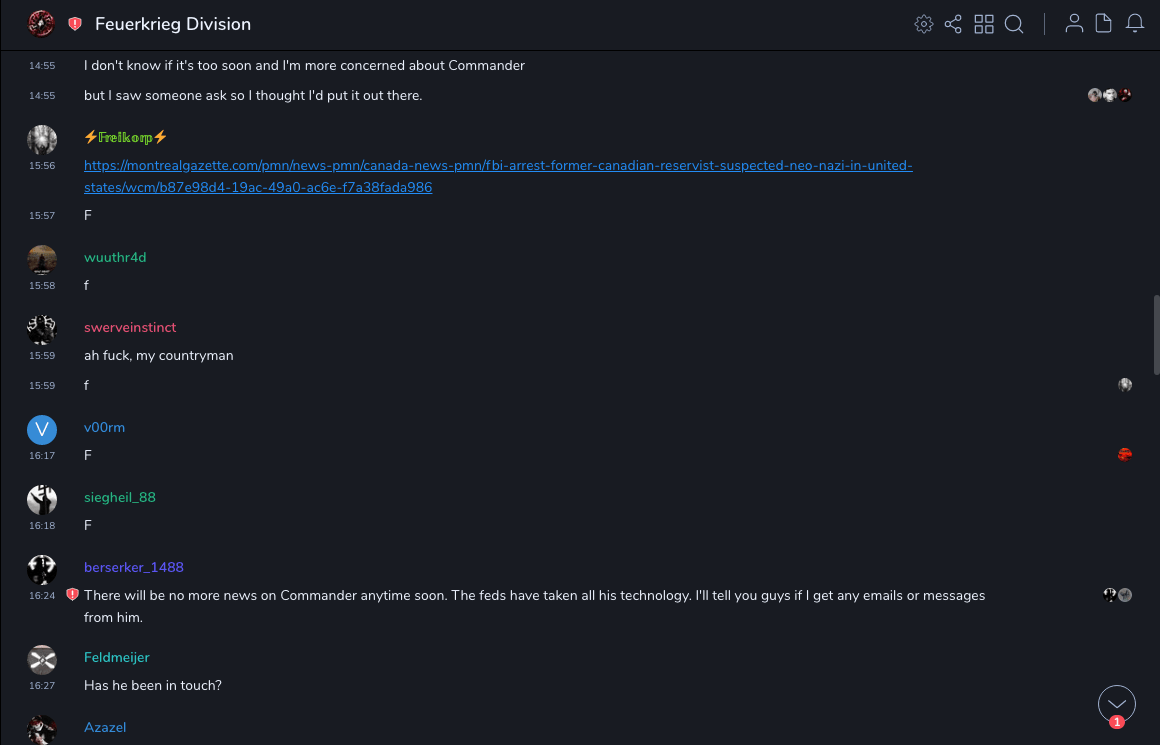The image size is (1160, 745).
Task: Open the four-squares grid icon
Action: 984,24
